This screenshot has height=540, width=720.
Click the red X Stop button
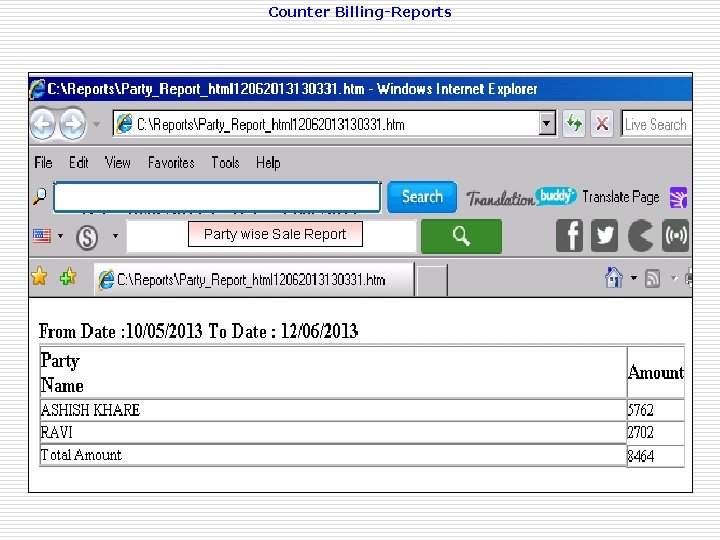[x=602, y=124]
